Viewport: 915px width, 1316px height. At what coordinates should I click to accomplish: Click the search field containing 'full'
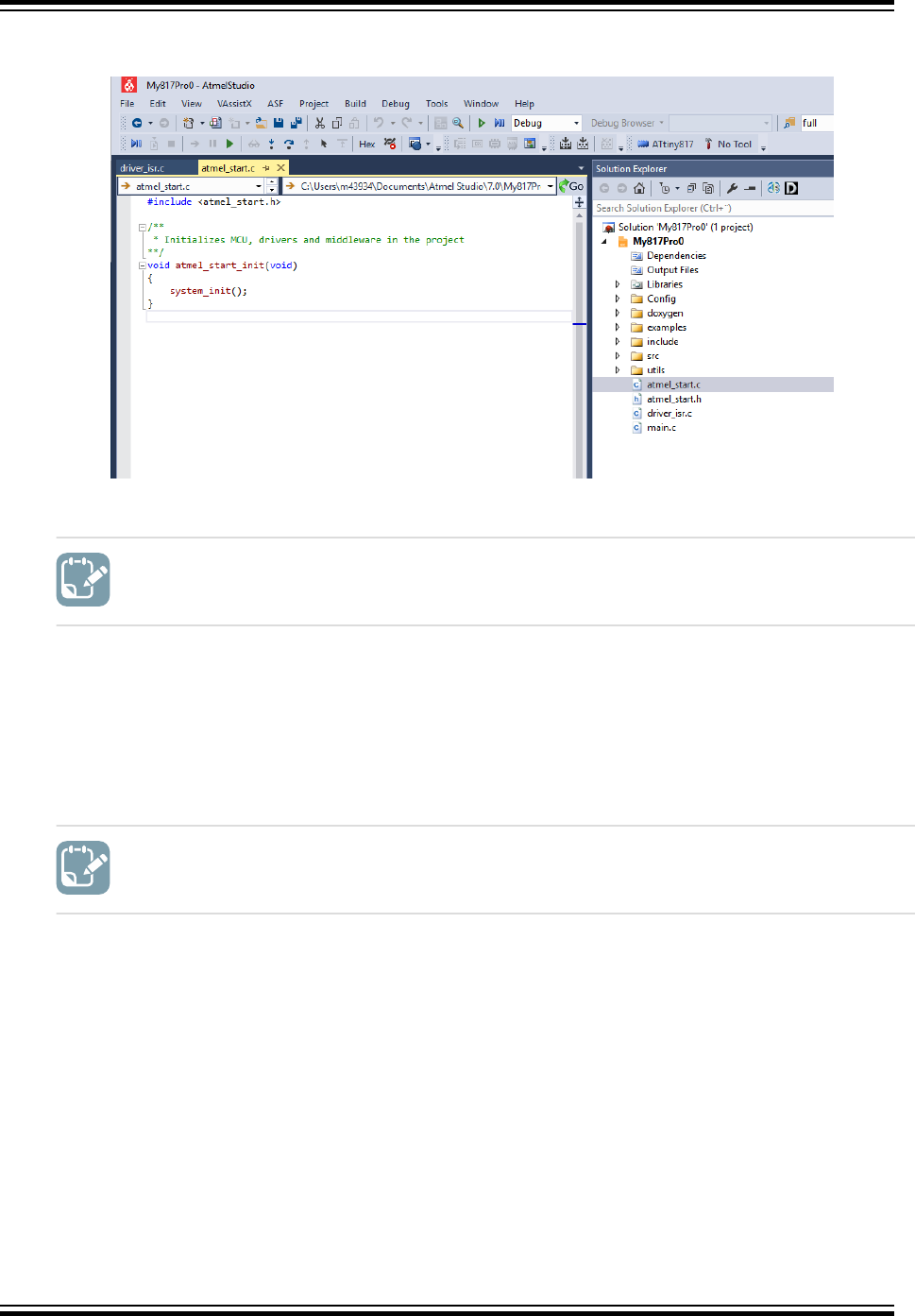[x=817, y=123]
